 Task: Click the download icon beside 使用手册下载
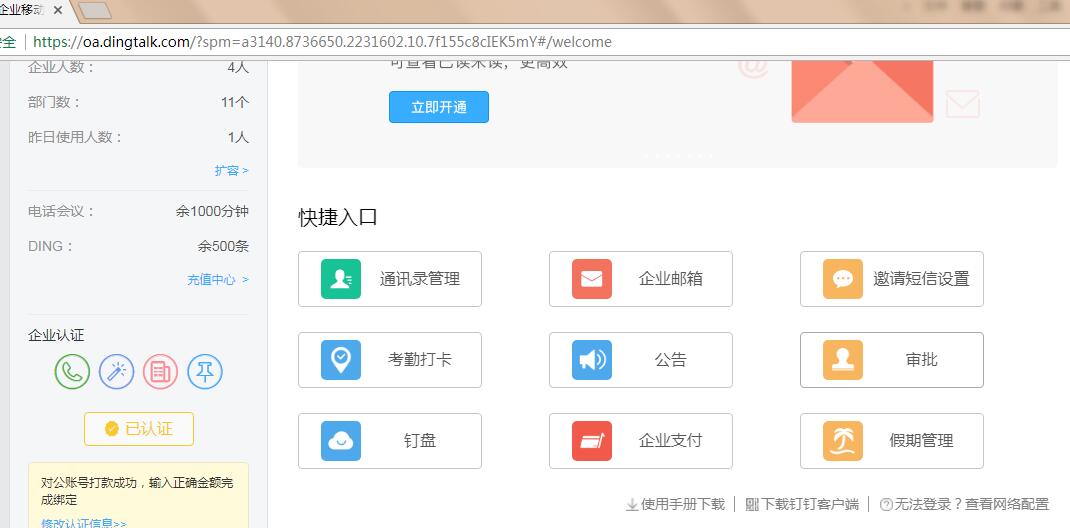tap(632, 505)
